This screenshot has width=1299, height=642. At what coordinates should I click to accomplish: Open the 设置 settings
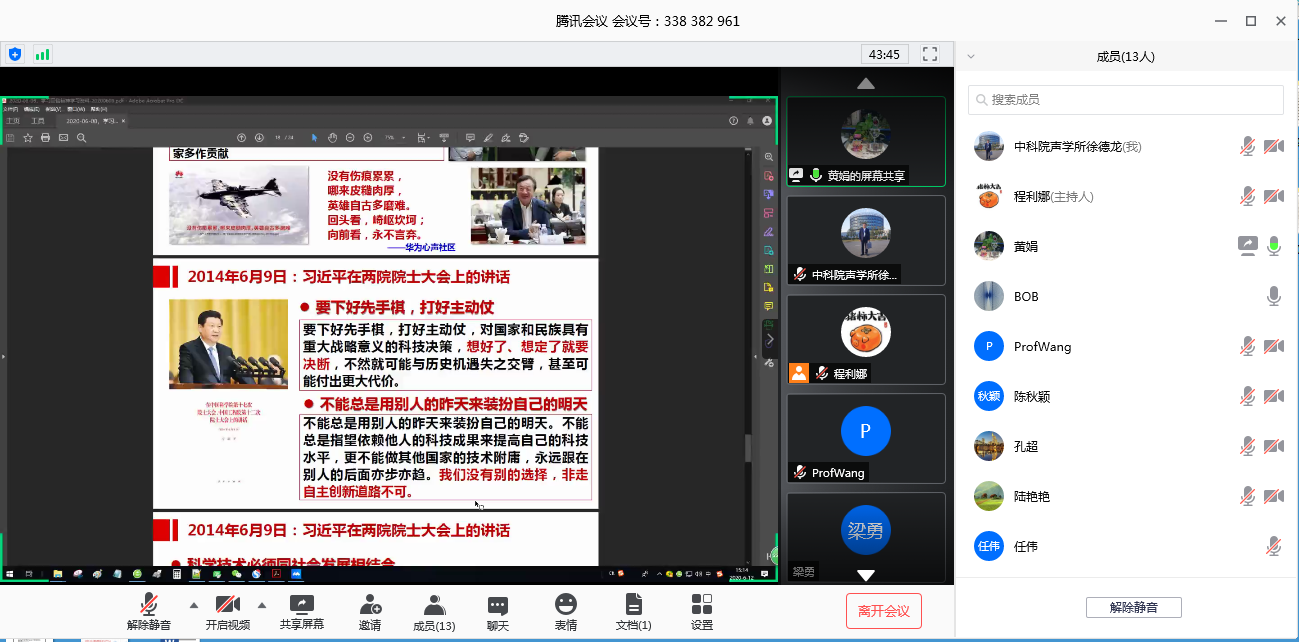[x=701, y=605]
